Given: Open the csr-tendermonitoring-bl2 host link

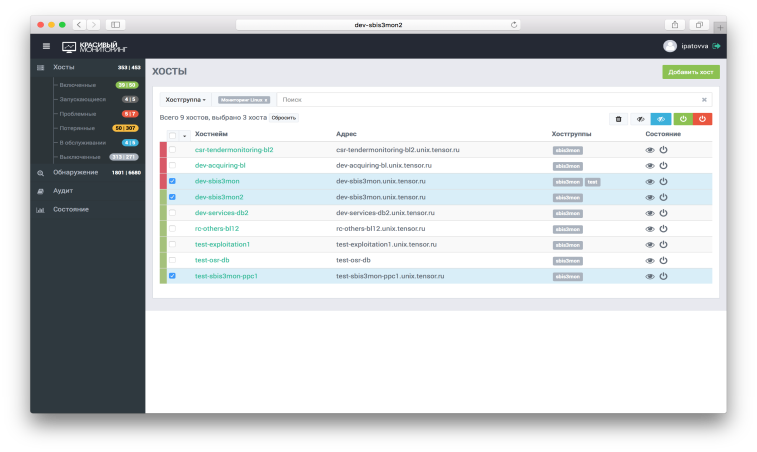Looking at the screenshot, I should (234, 150).
